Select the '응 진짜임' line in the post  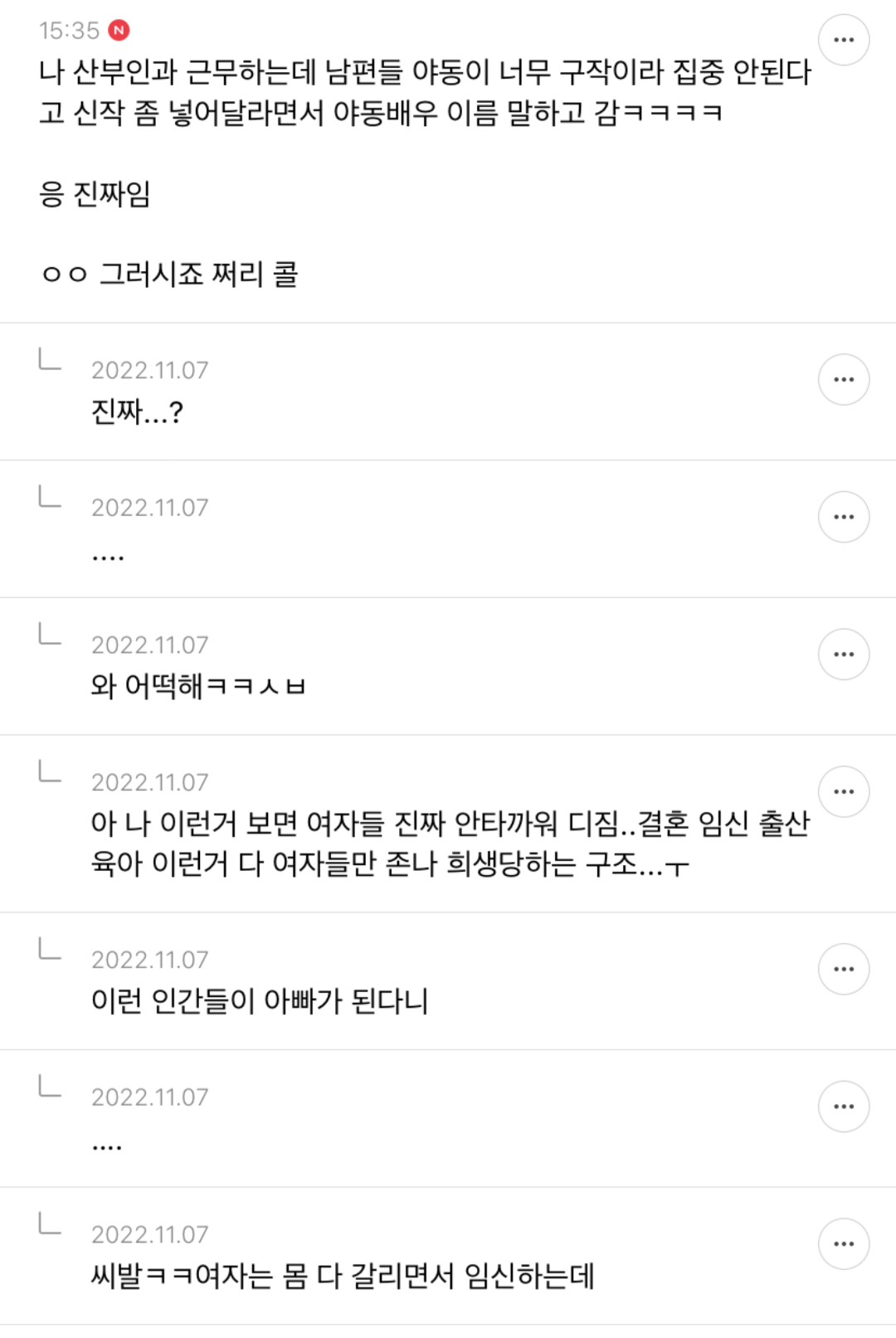[x=95, y=194]
